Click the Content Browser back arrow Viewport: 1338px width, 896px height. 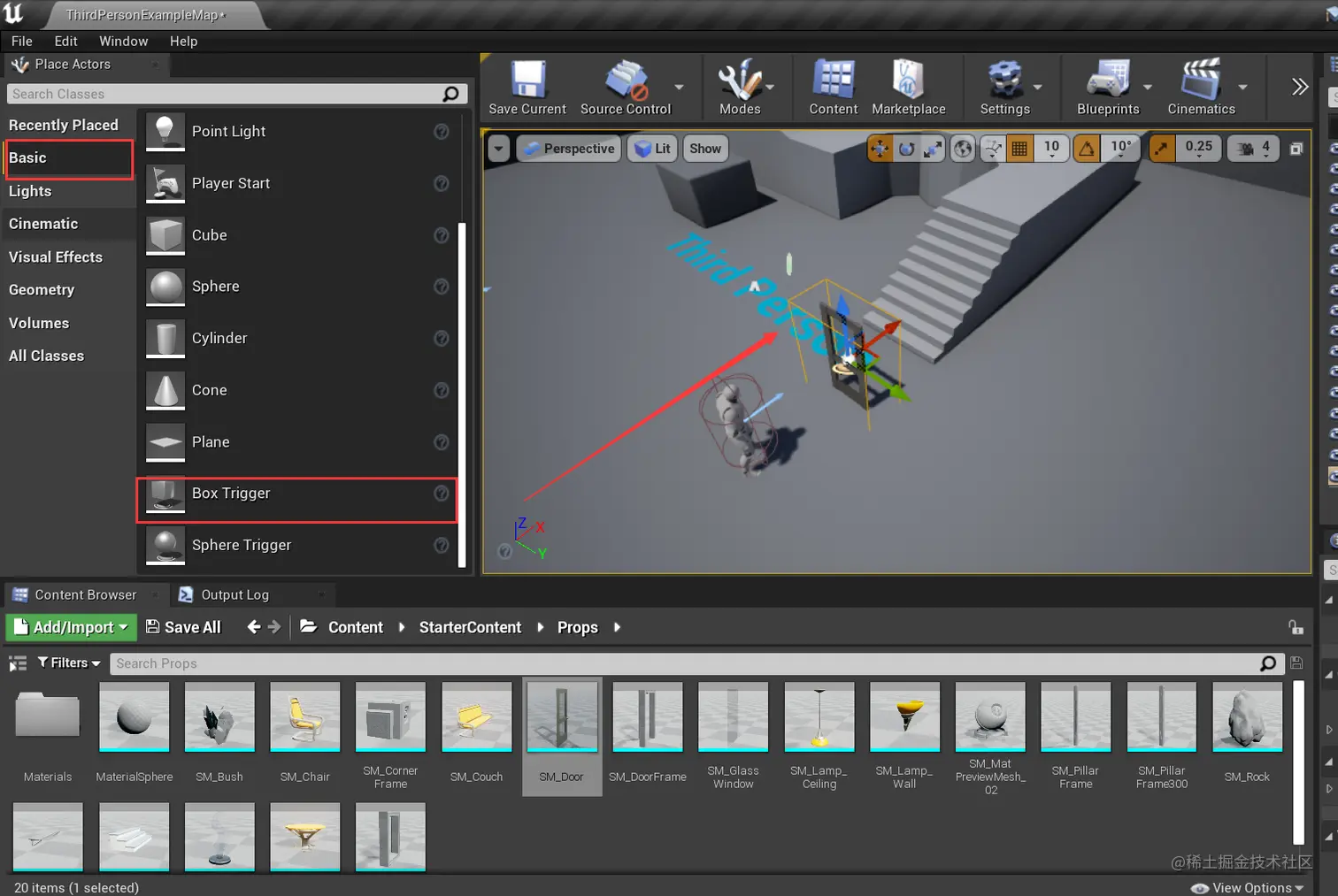[x=254, y=627]
